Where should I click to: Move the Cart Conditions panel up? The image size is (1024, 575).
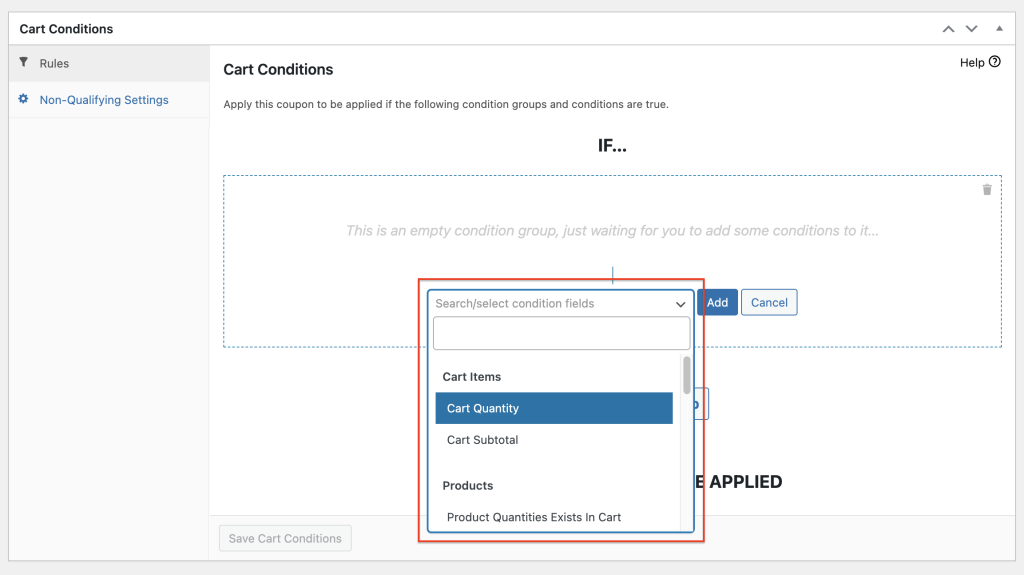coord(949,29)
